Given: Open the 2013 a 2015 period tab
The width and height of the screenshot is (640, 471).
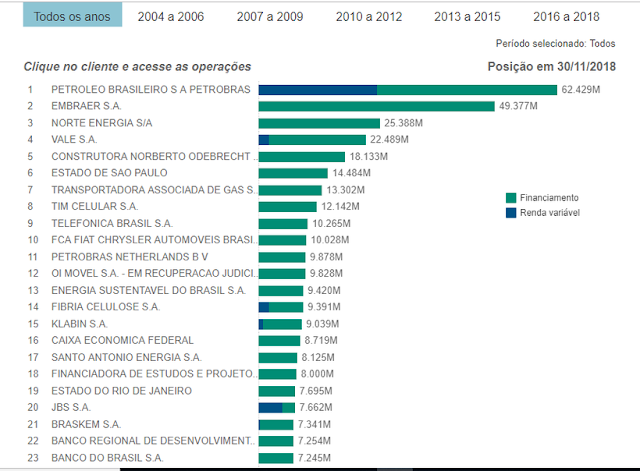Looking at the screenshot, I should click(467, 17).
